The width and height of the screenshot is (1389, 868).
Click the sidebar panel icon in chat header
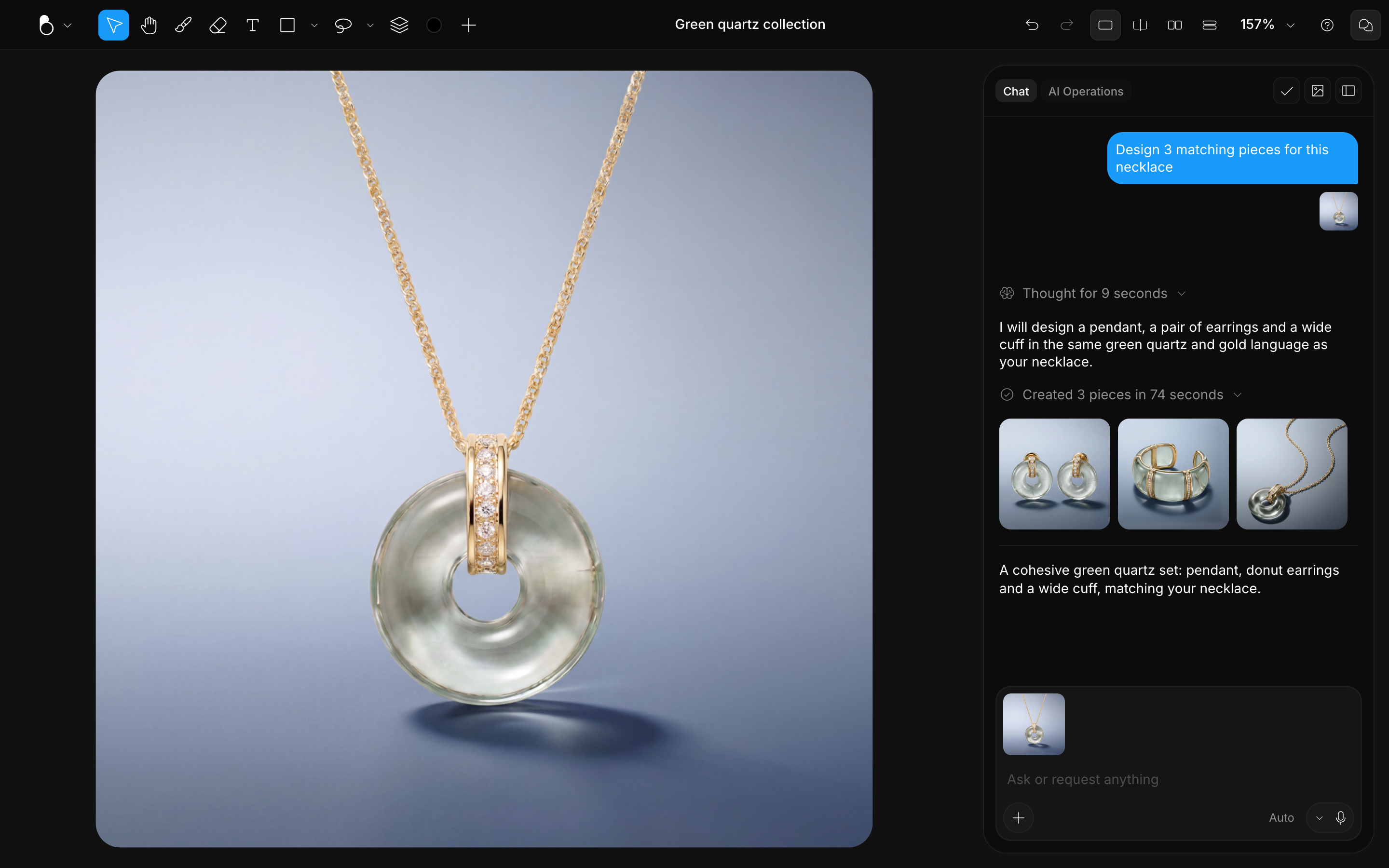point(1348,91)
